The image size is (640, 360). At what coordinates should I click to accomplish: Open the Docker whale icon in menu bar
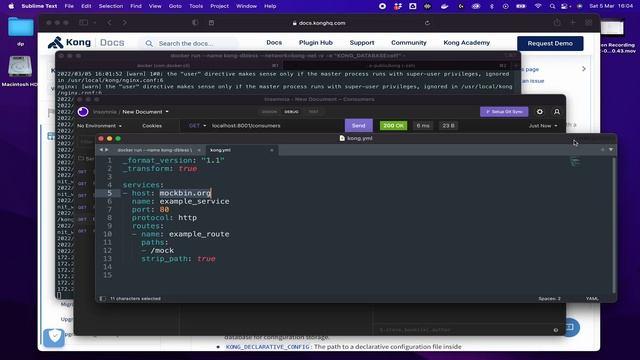444,6
